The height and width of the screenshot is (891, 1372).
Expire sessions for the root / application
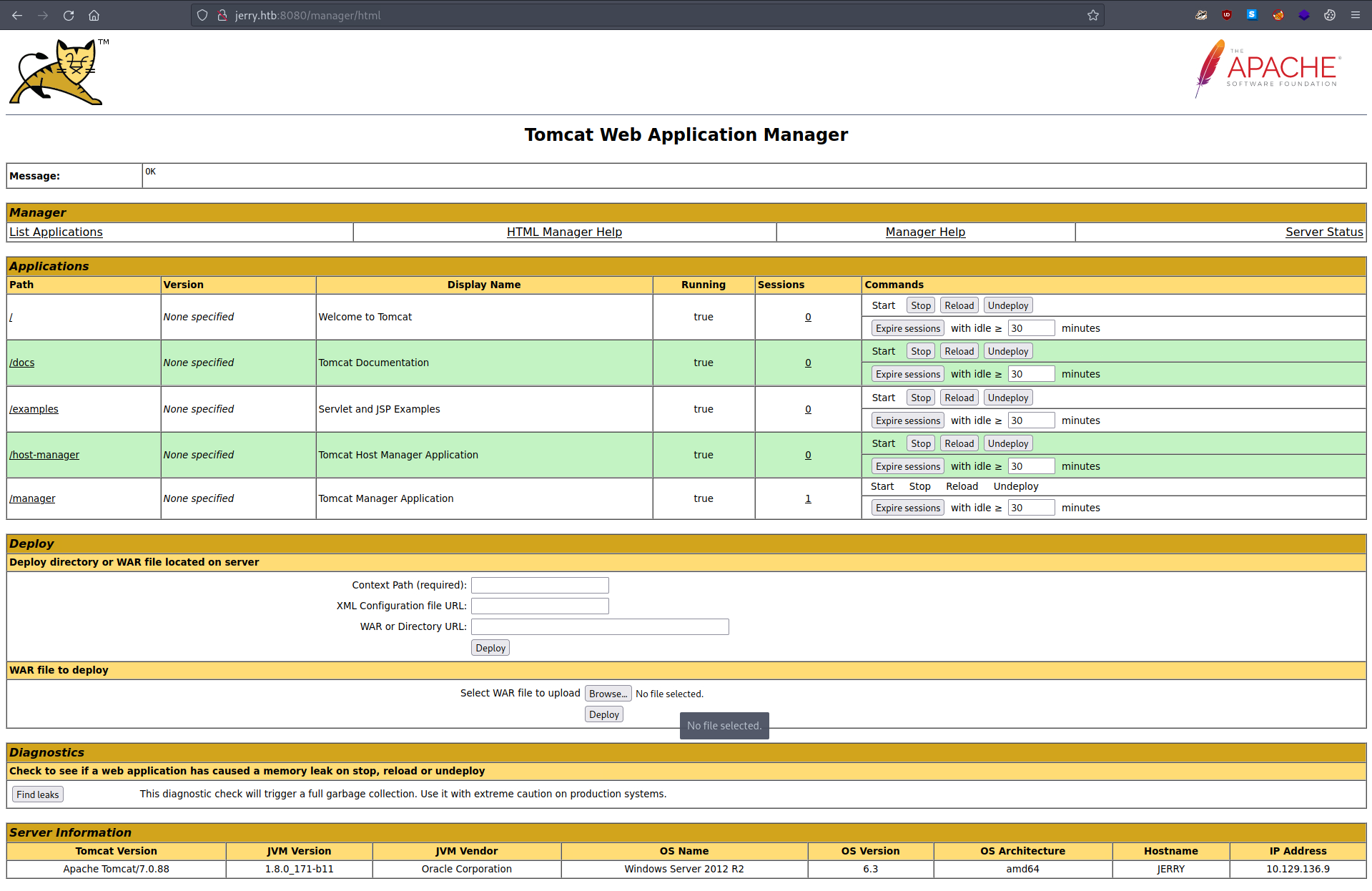(x=908, y=328)
